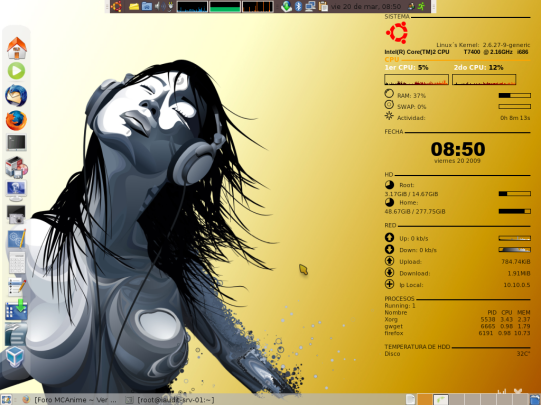Switch to the orange active workspace

point(425,400)
